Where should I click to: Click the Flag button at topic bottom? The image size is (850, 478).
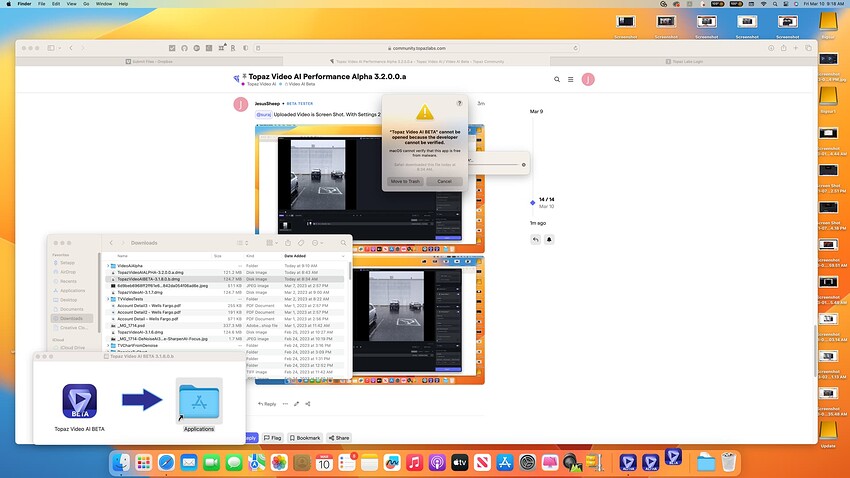tap(273, 438)
